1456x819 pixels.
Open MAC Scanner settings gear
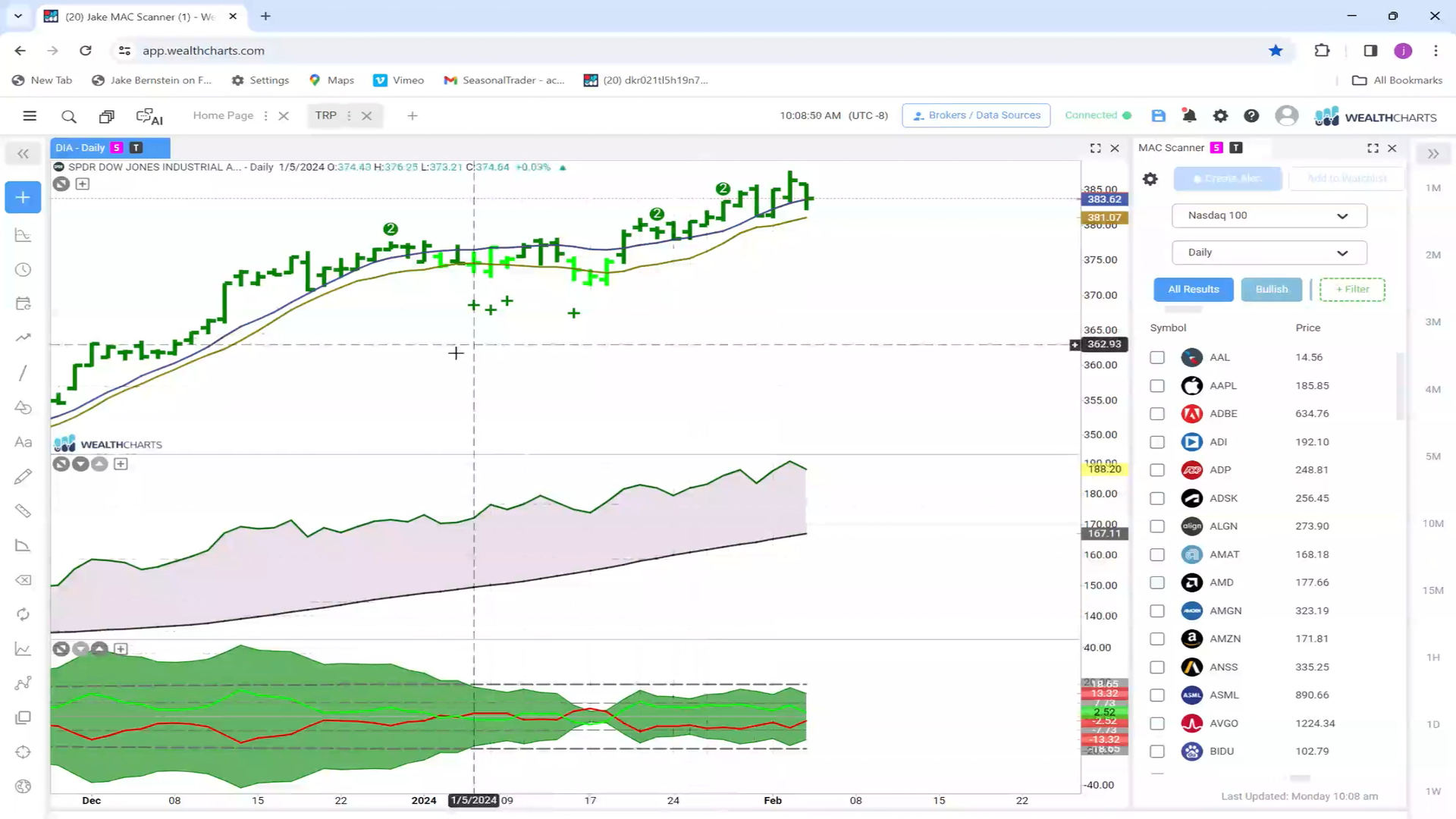click(x=1150, y=179)
